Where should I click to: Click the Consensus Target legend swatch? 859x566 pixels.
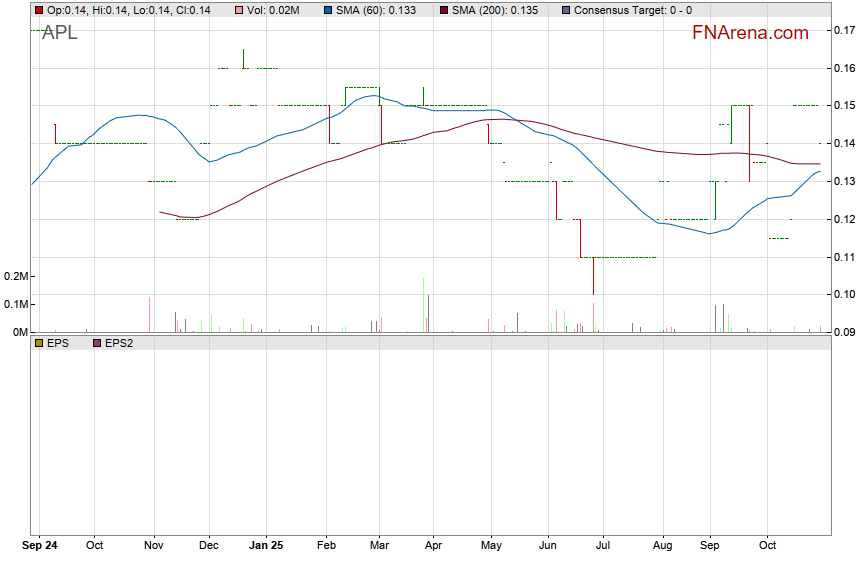(x=566, y=10)
